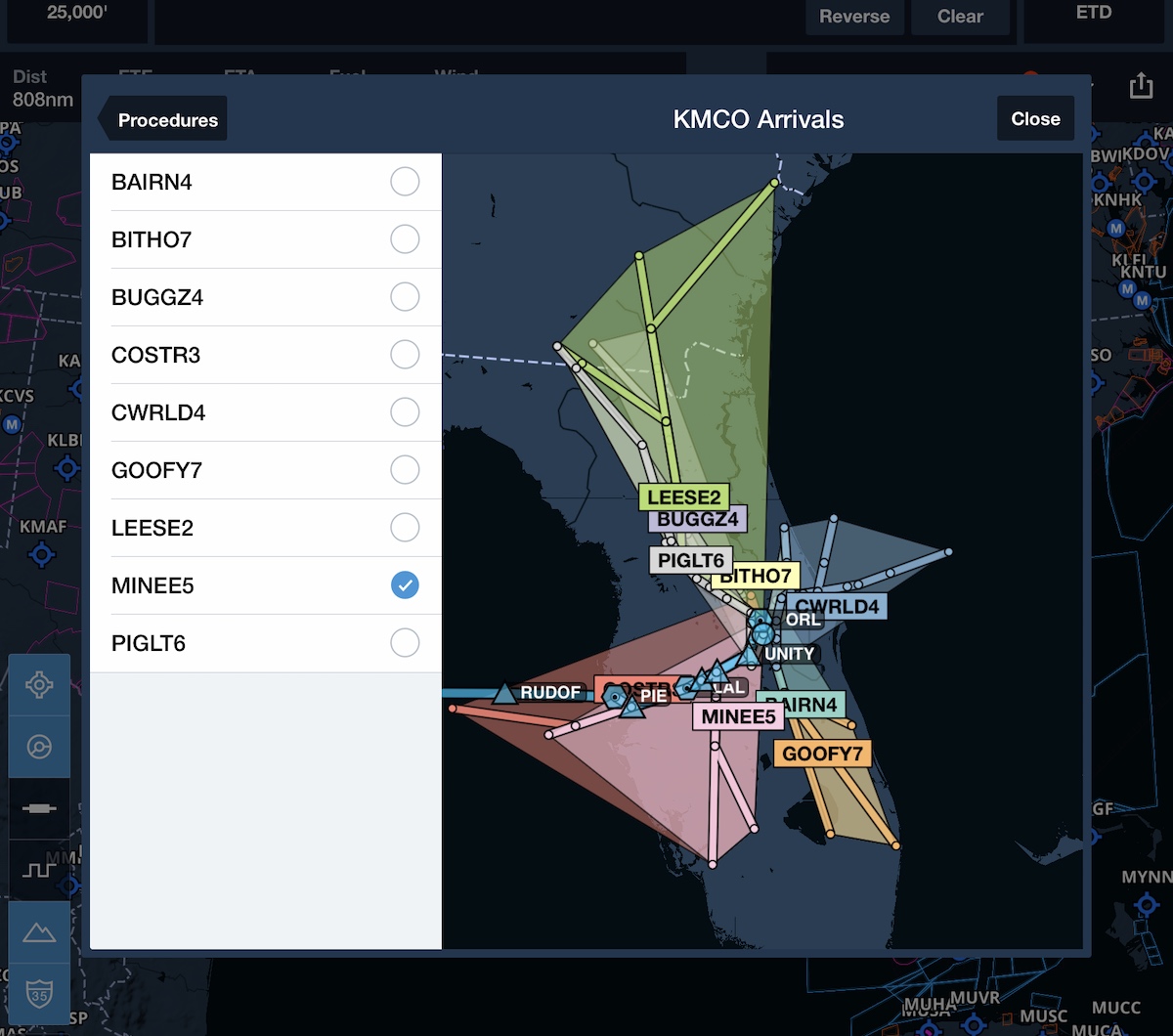Close the KMCO Arrivals dialog
The height and width of the screenshot is (1036, 1173).
(x=1035, y=119)
